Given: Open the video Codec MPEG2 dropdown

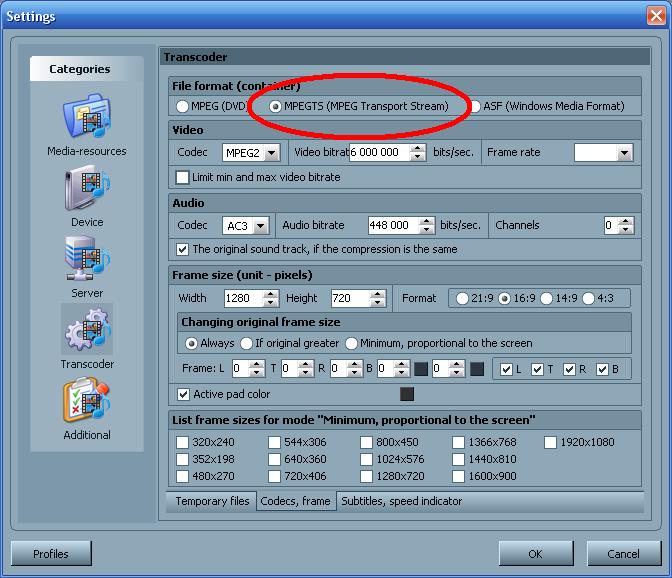Looking at the screenshot, I should [x=271, y=153].
